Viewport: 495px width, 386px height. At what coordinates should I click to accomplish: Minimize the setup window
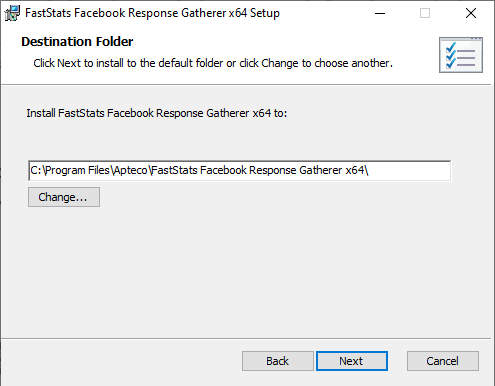(380, 13)
